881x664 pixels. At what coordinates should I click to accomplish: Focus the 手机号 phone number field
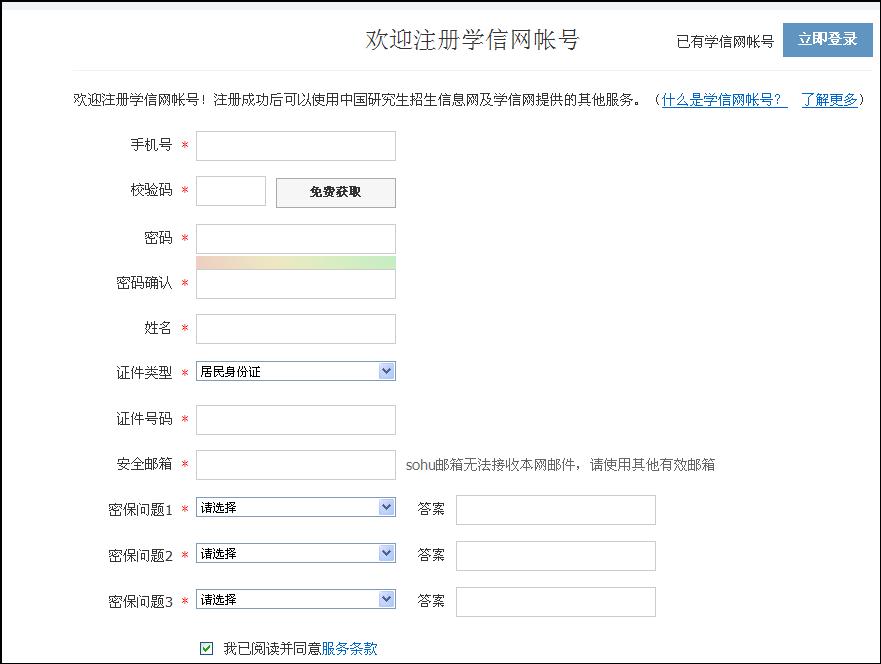click(x=296, y=146)
